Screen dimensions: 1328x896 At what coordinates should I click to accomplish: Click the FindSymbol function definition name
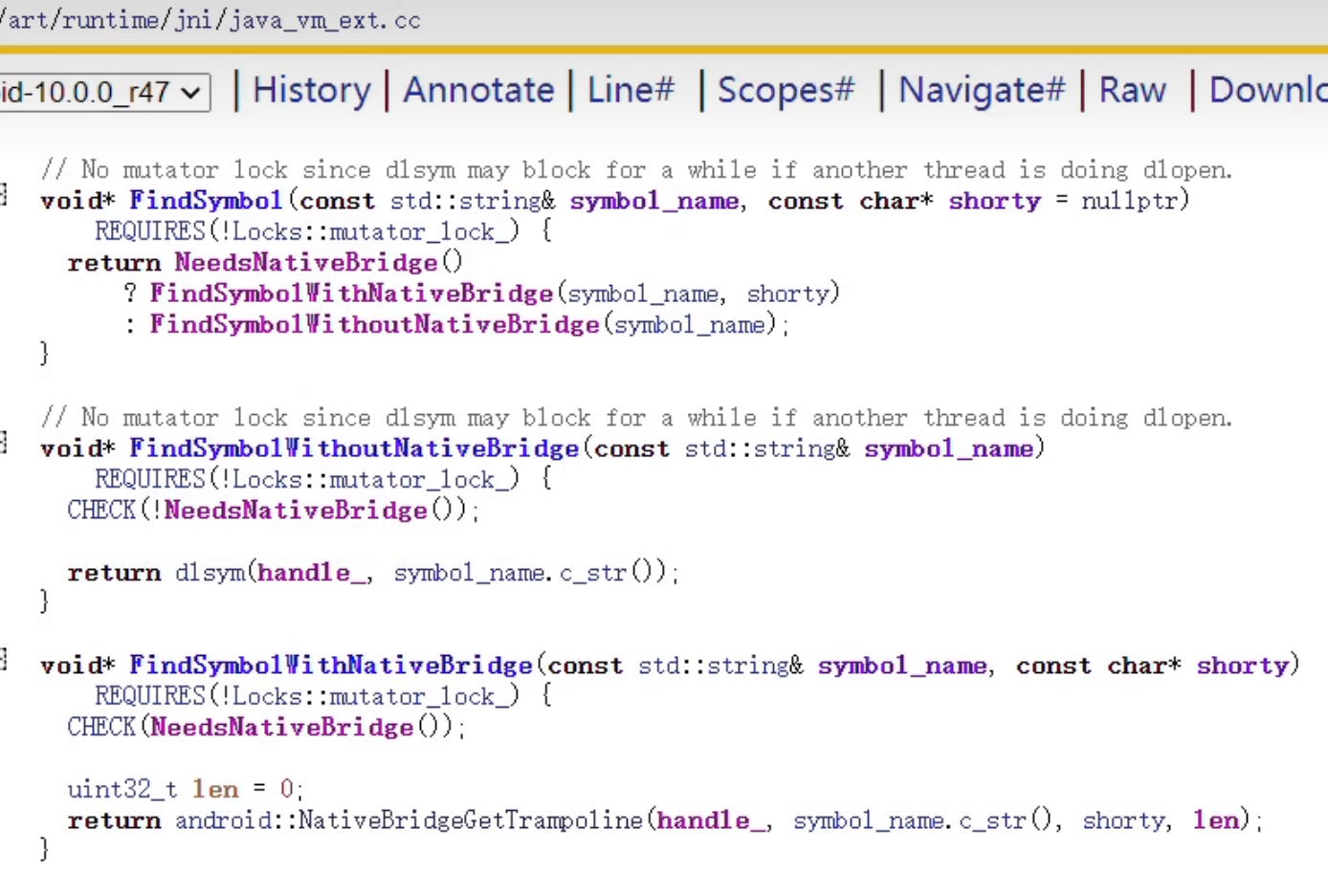tap(206, 201)
